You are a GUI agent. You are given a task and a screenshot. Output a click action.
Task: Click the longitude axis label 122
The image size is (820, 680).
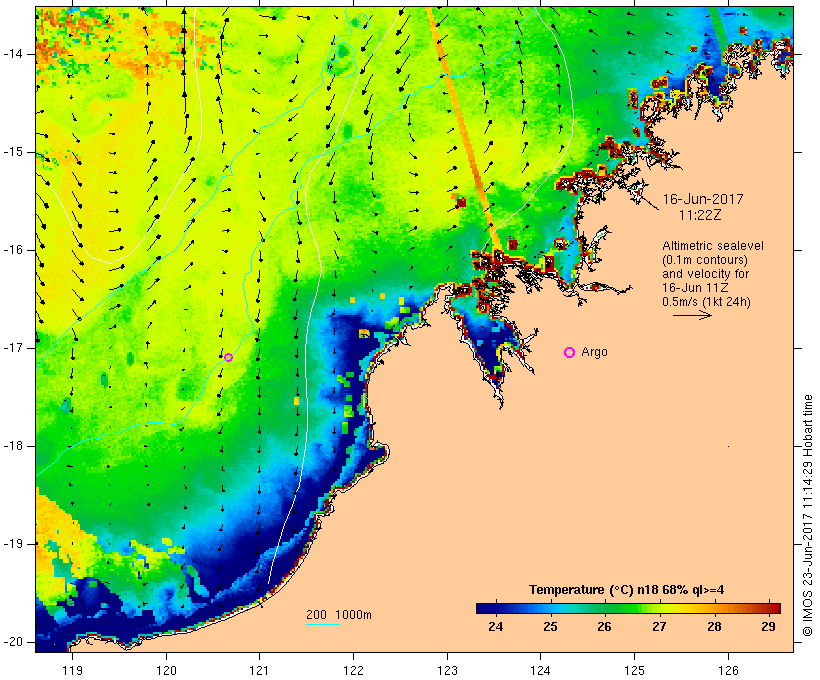click(x=353, y=670)
